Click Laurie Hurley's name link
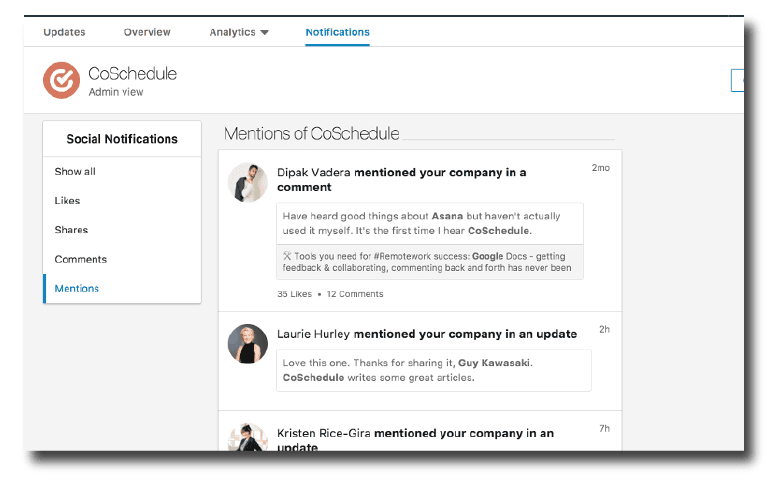Image resolution: width=770 pixels, height=503 pixels. tap(313, 334)
